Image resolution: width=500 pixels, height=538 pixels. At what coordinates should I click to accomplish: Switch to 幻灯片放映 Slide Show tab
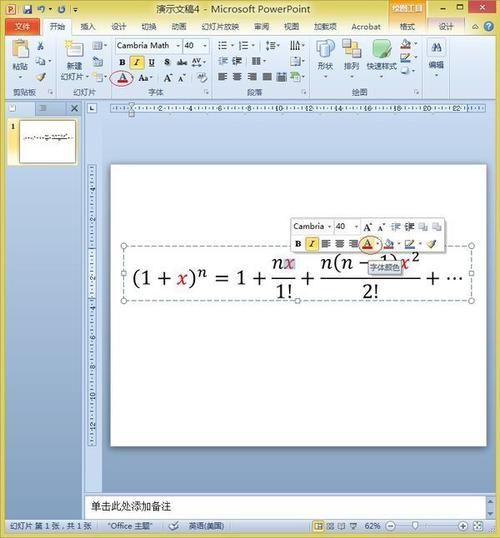[220, 26]
